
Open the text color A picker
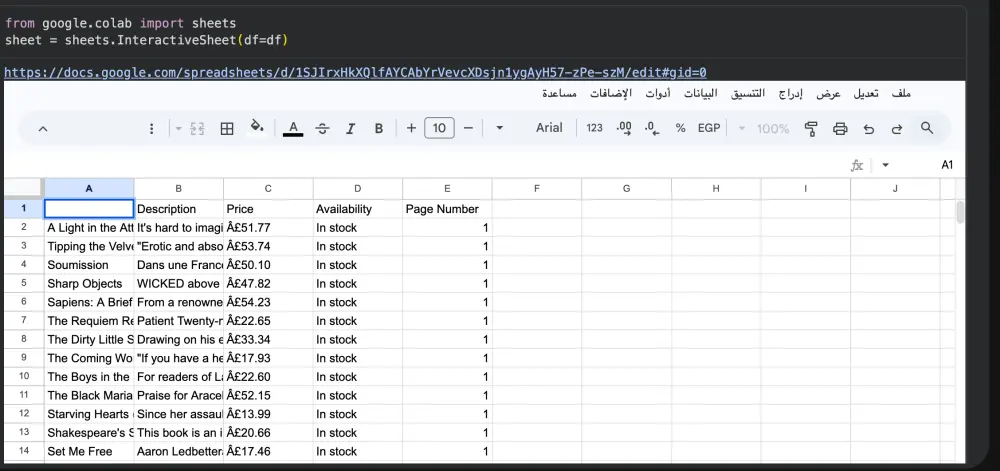tap(293, 128)
